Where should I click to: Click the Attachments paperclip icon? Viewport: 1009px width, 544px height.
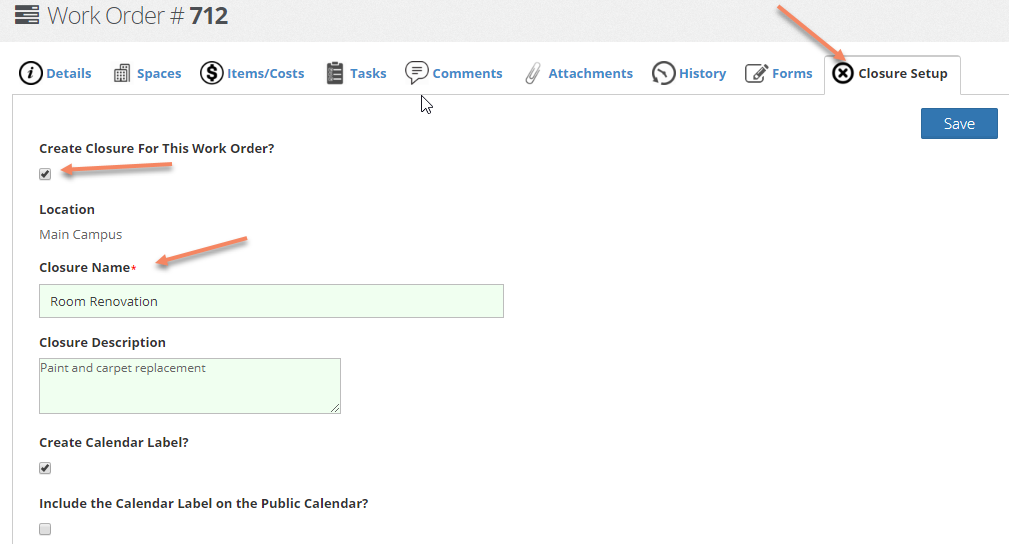pyautogui.click(x=532, y=73)
